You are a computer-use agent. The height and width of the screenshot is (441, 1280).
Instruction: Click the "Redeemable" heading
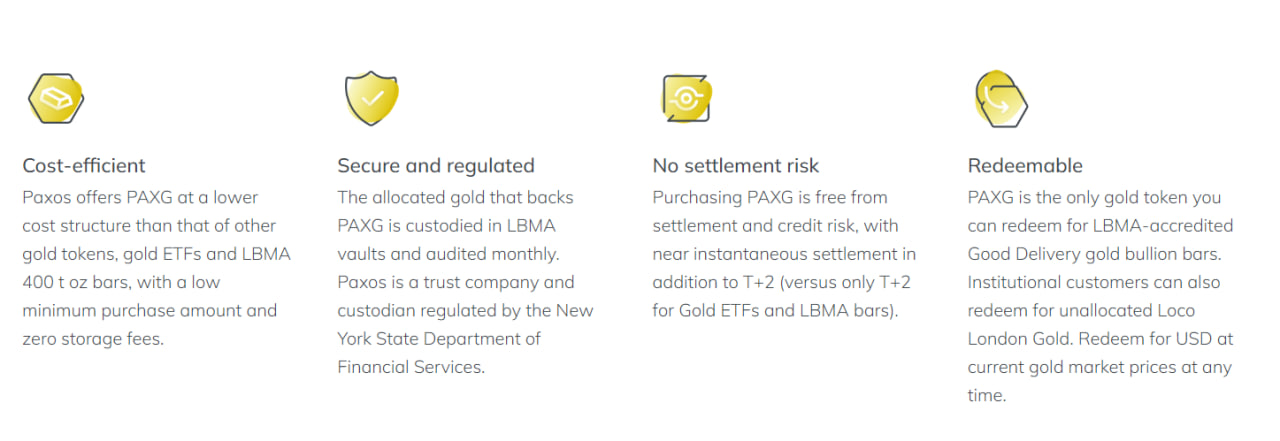[x=1025, y=166]
